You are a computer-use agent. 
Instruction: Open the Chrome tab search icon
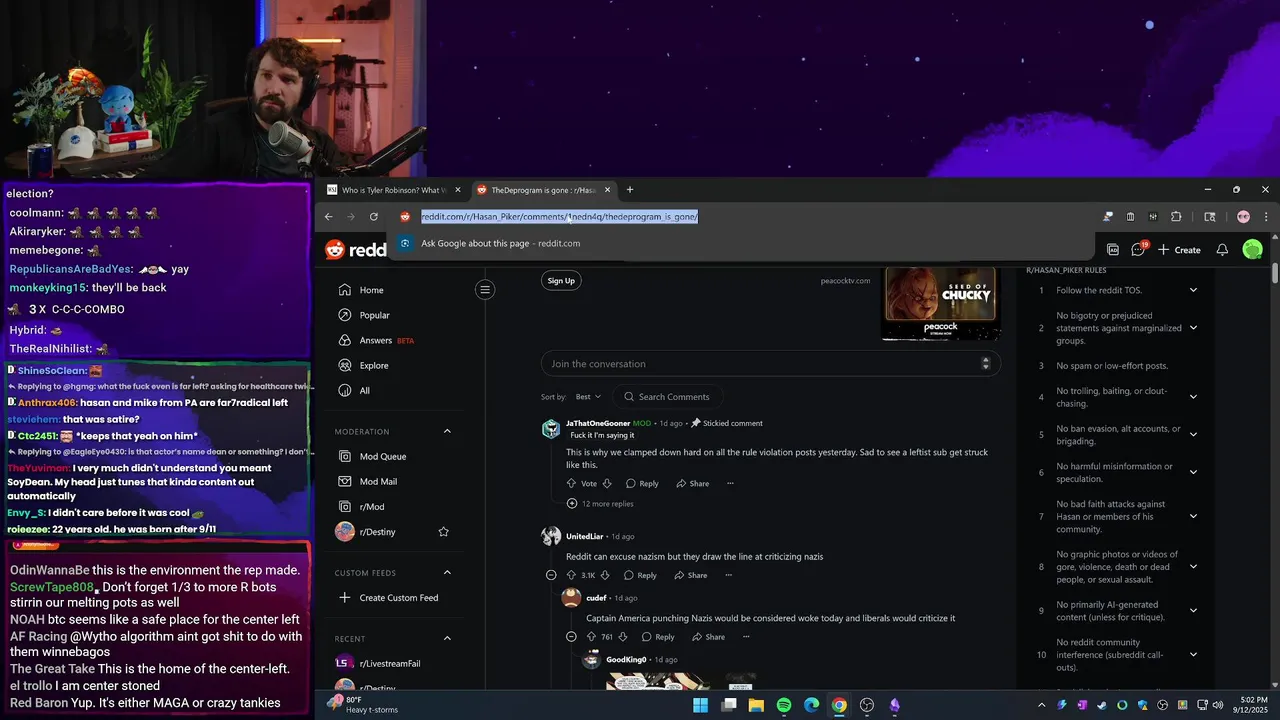tap(1209, 217)
